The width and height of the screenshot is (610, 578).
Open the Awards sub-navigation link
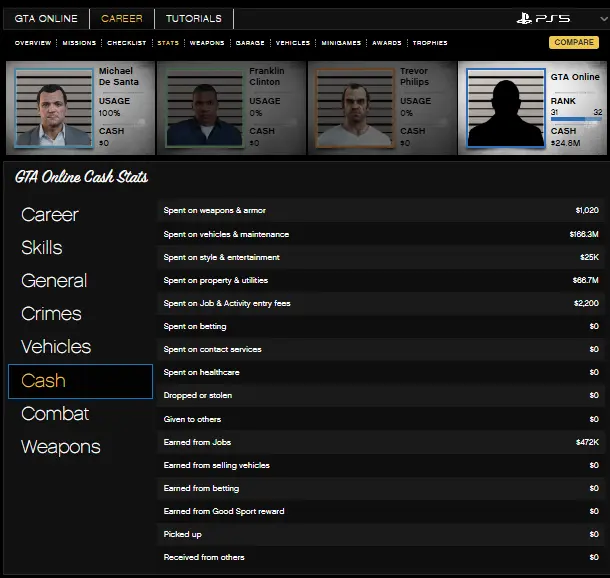[x=387, y=43]
